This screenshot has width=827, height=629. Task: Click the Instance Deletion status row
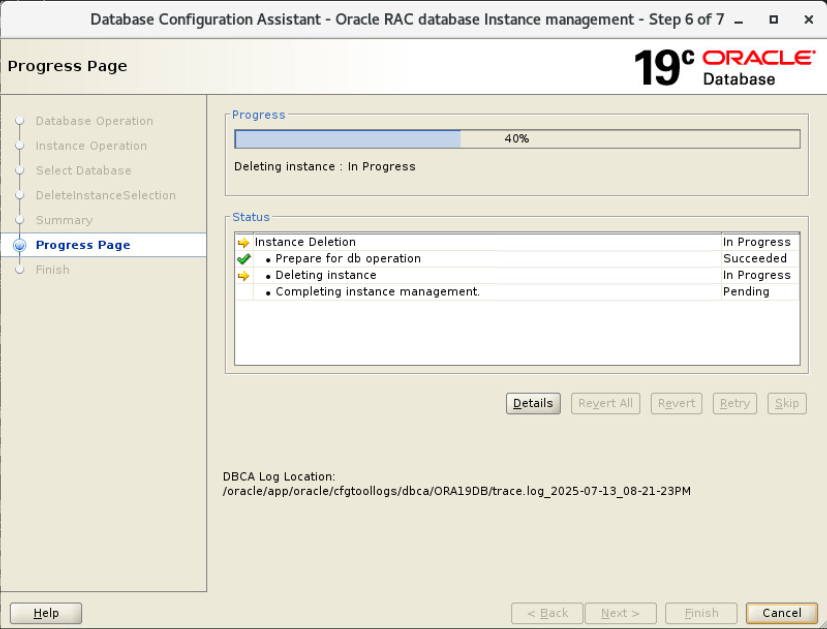coord(517,242)
